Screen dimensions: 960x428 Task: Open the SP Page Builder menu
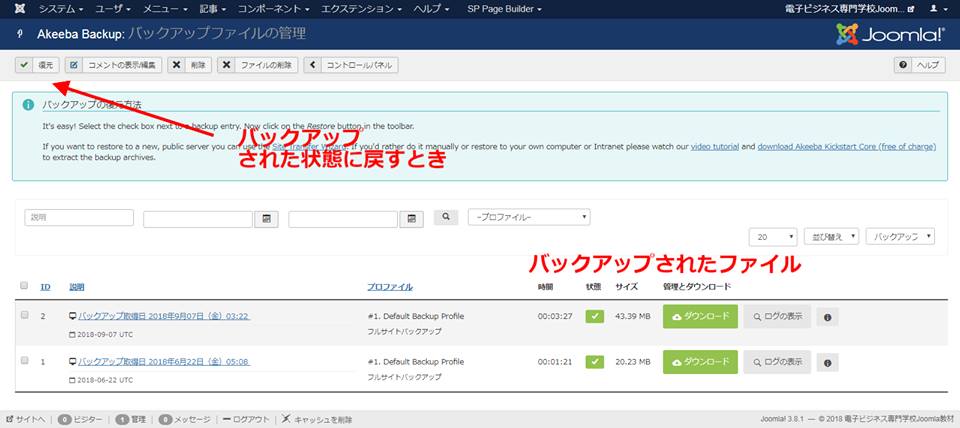(x=504, y=9)
